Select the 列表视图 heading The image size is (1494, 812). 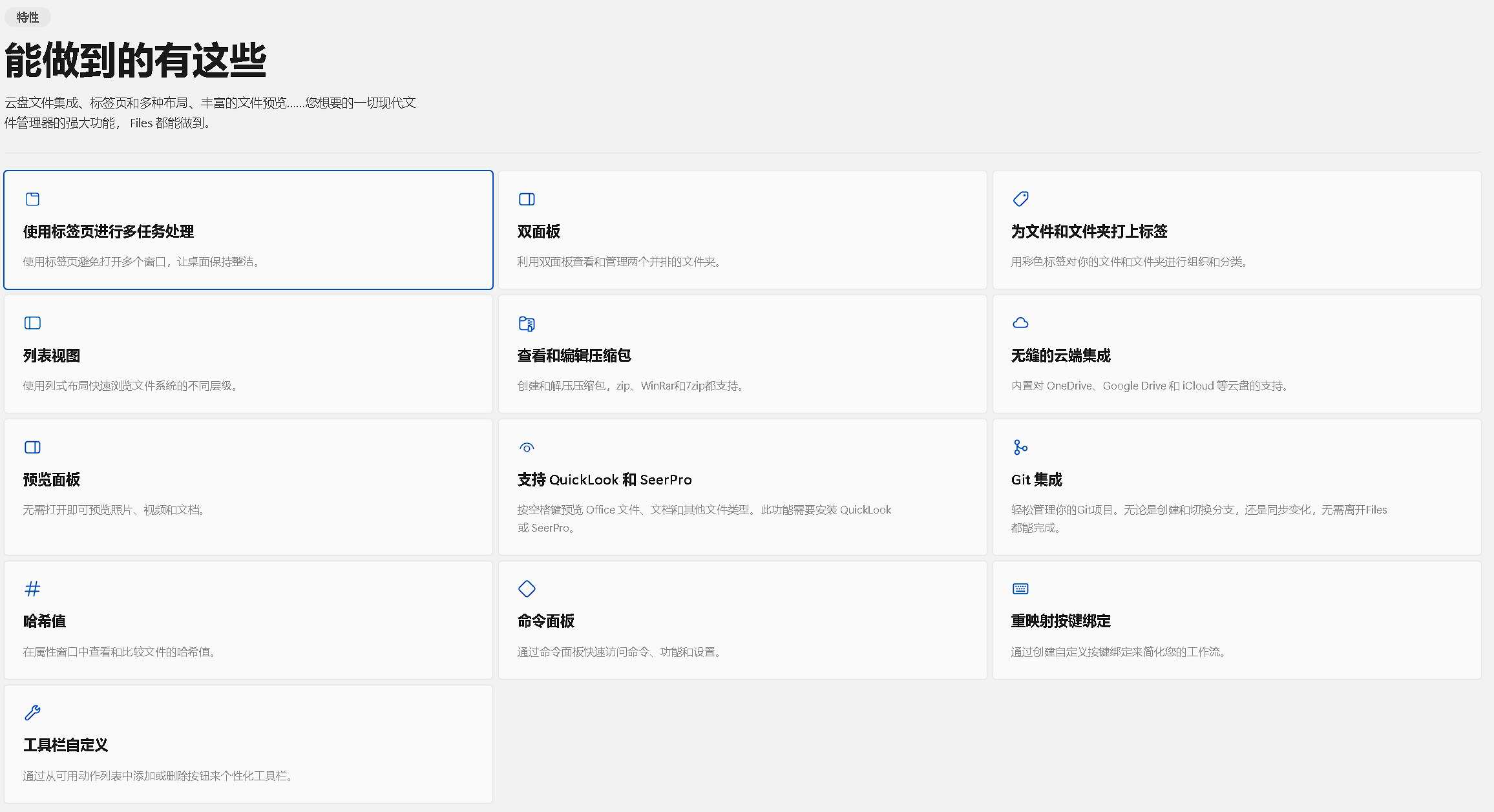pyautogui.click(x=52, y=355)
